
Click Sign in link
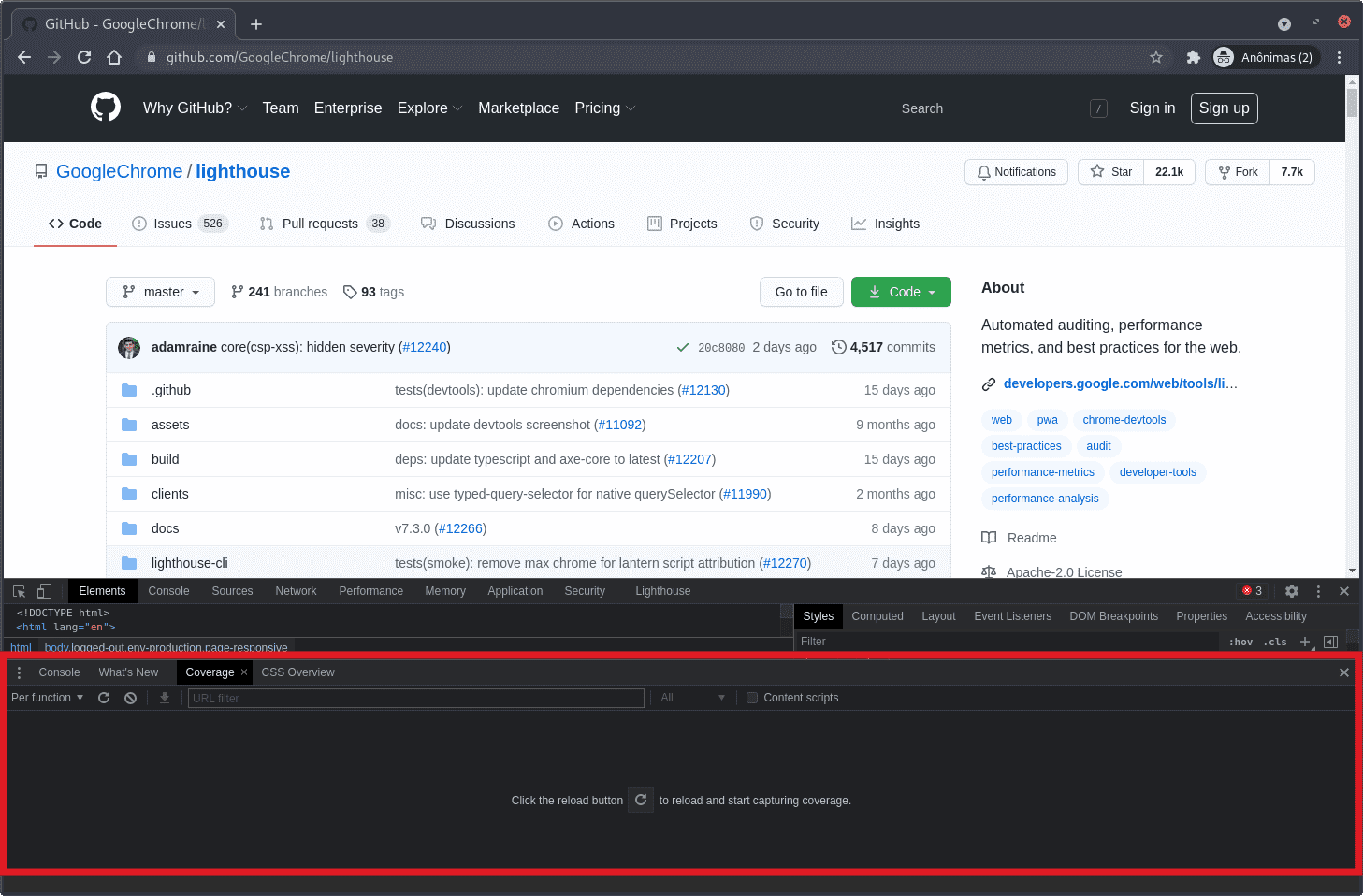[x=1153, y=108]
